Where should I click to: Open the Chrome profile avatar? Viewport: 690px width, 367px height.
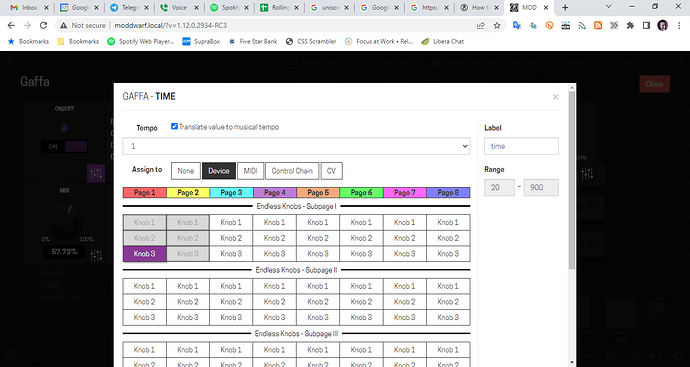pyautogui.click(x=662, y=26)
